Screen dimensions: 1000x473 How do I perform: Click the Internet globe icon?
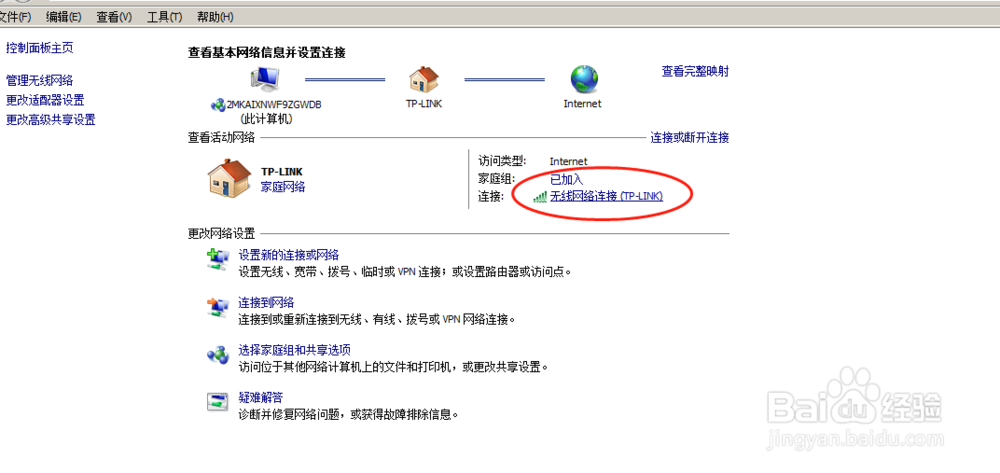coord(583,80)
